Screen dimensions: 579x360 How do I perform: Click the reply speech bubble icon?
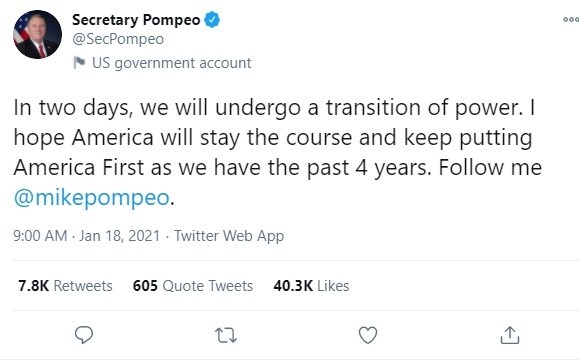[84, 335]
